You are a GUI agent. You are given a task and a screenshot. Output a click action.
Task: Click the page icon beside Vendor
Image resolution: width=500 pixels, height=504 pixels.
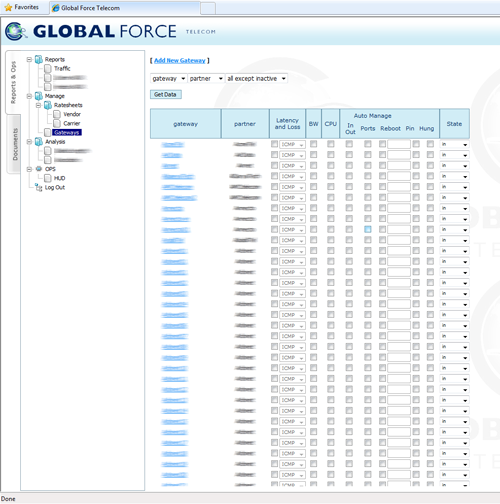pos(57,114)
